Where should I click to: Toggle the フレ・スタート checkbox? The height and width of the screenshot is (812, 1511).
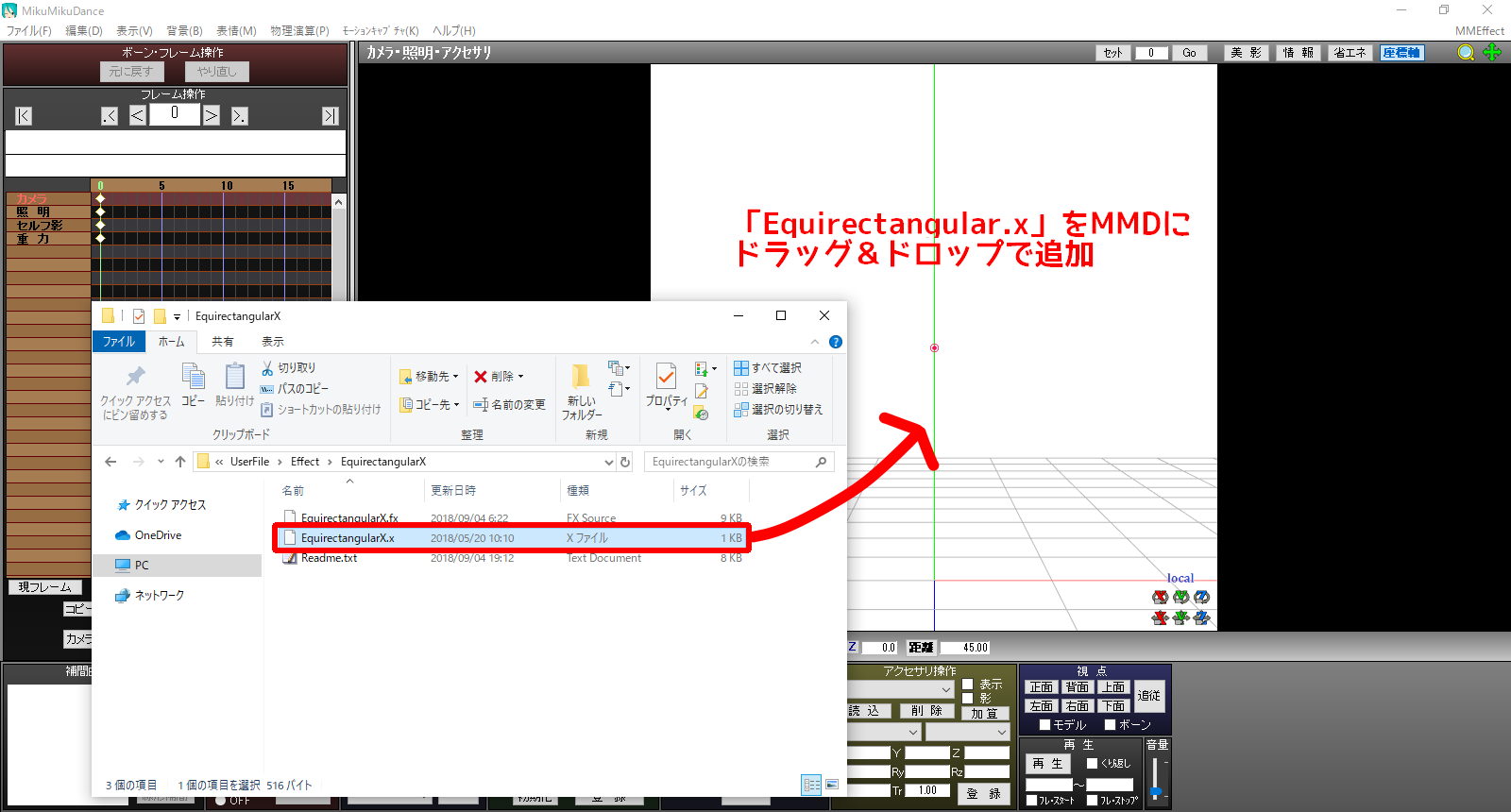(1032, 801)
